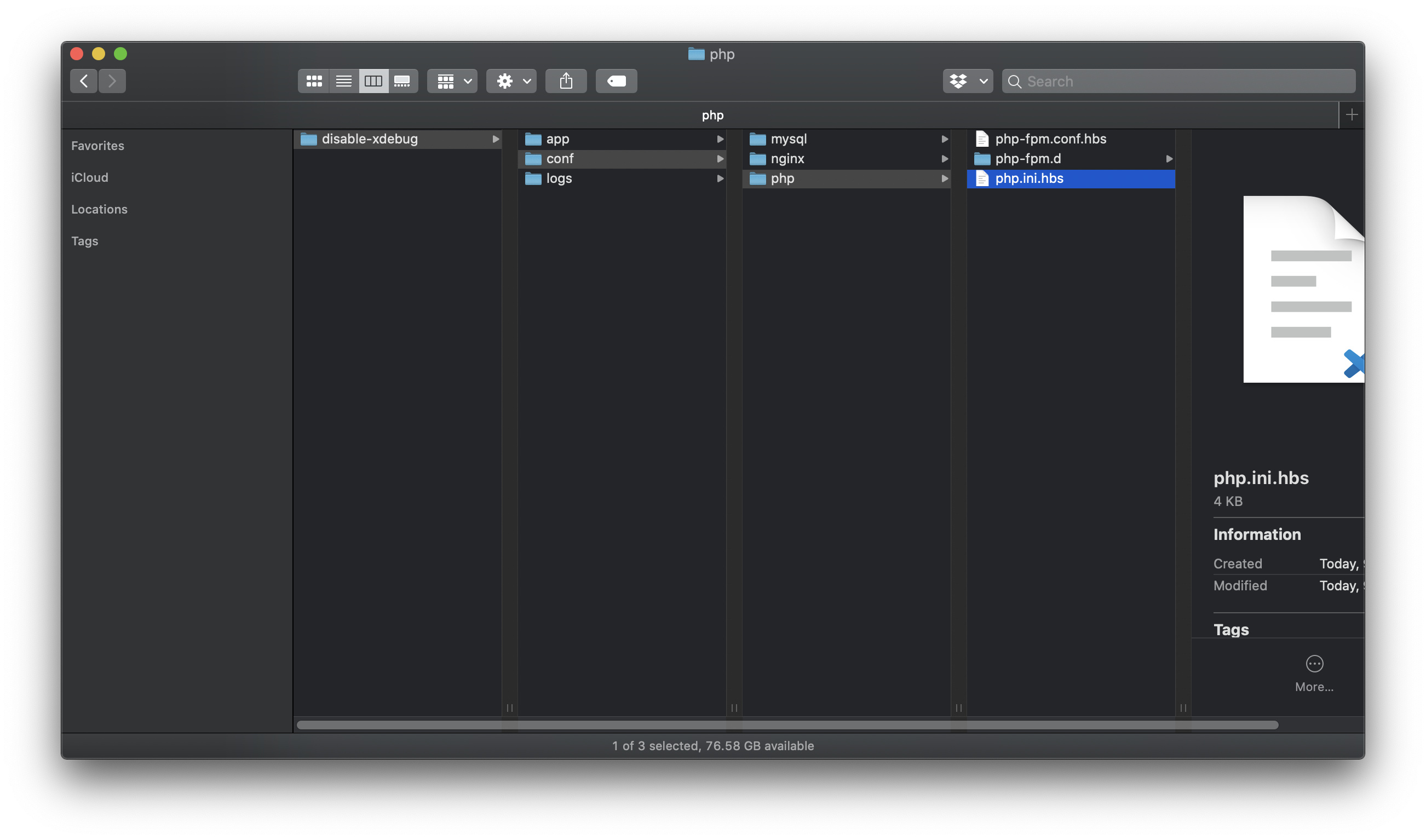Viewport: 1426px width, 840px height.
Task: Click the Edit Tags toolbar button
Action: (x=617, y=81)
